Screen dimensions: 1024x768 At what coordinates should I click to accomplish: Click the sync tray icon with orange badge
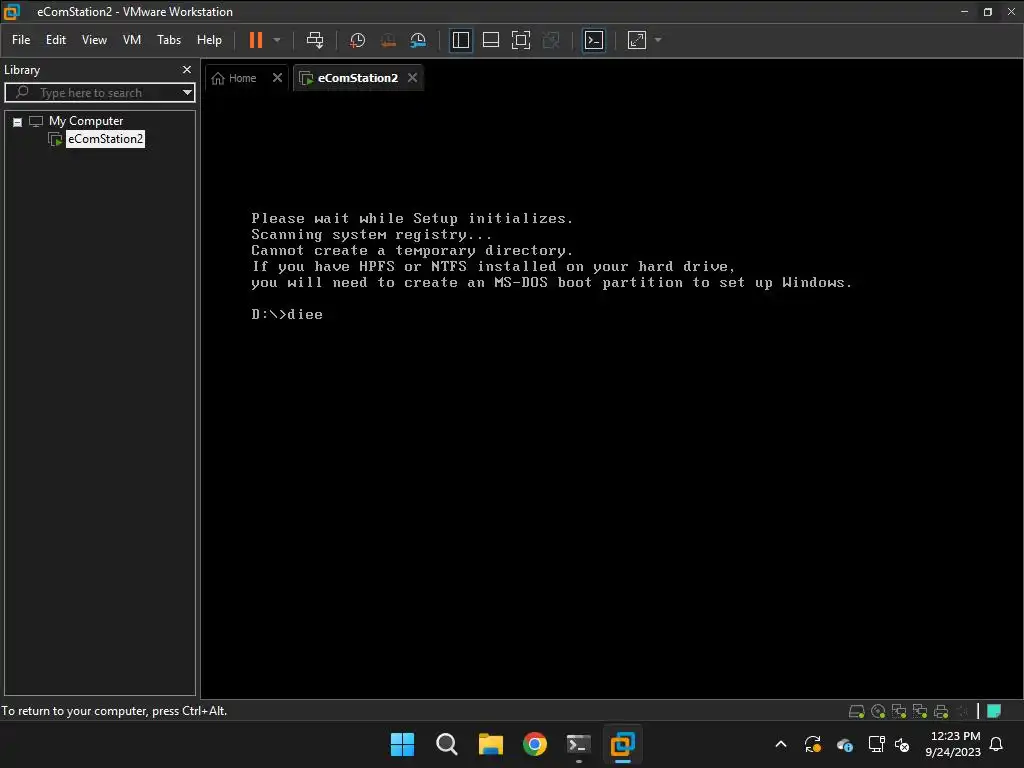point(812,744)
